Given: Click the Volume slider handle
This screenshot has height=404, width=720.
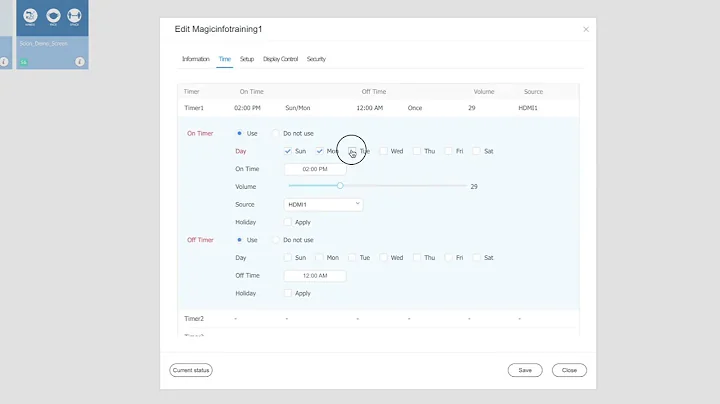Looking at the screenshot, I should click(340, 186).
